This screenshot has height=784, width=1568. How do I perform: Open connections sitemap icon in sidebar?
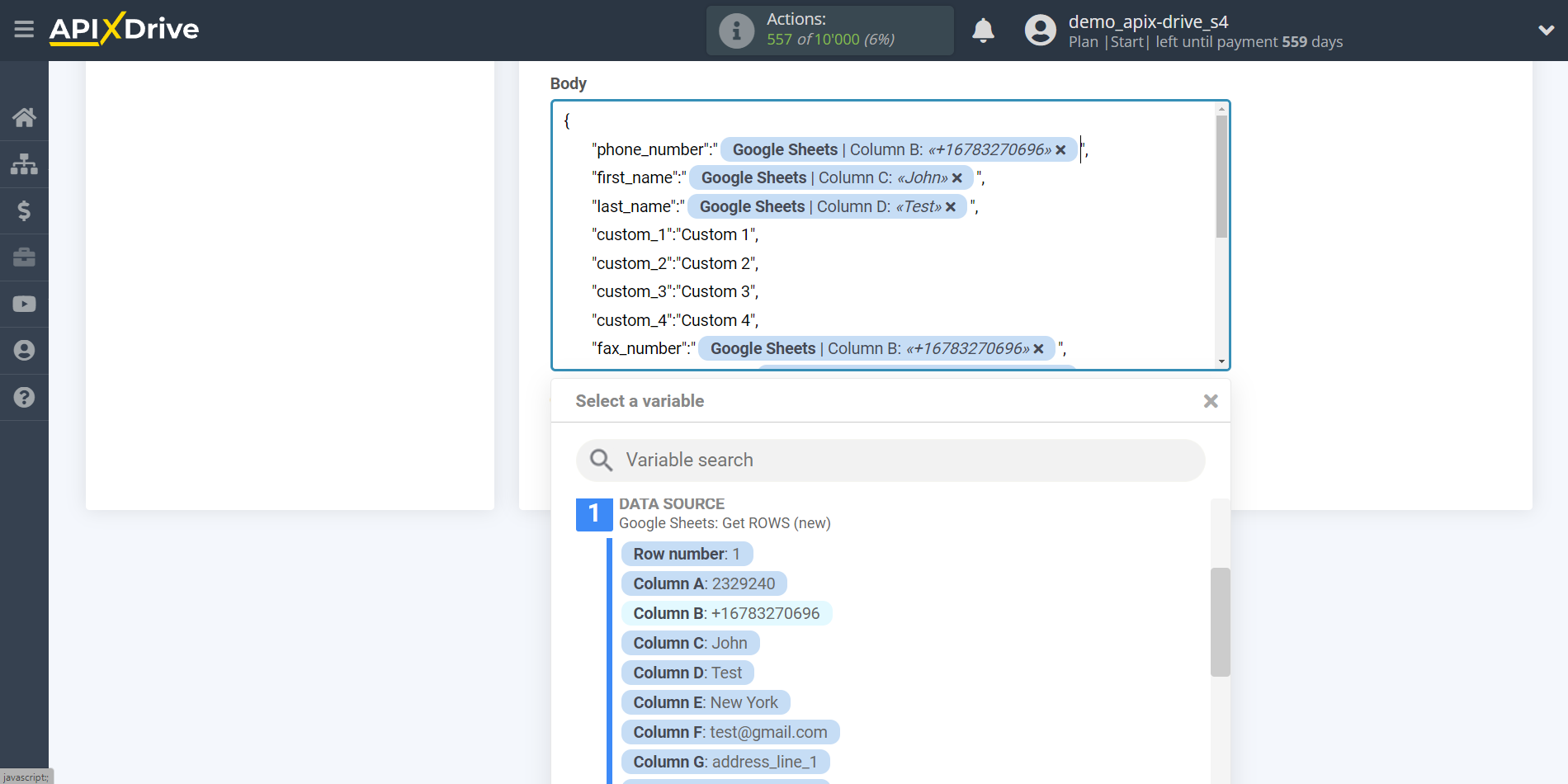[x=24, y=164]
